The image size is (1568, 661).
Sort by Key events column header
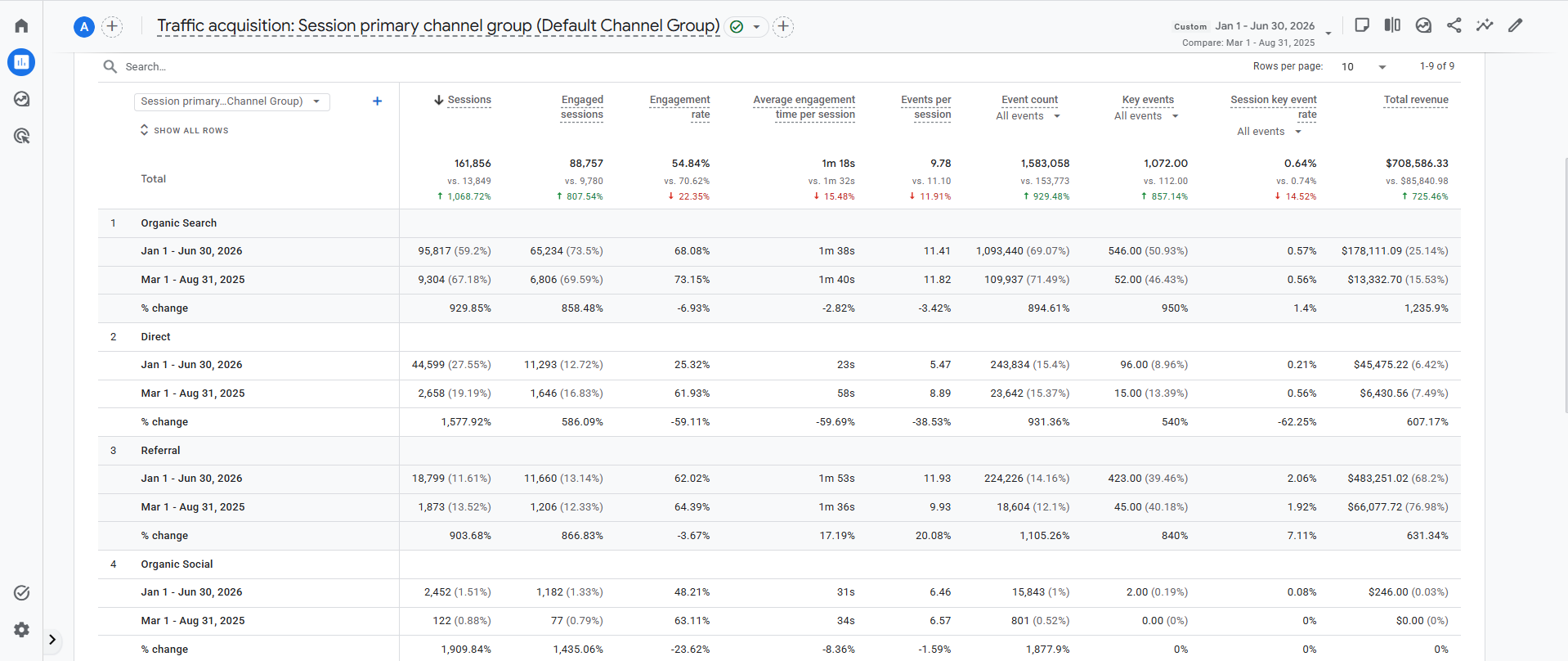click(x=1148, y=100)
